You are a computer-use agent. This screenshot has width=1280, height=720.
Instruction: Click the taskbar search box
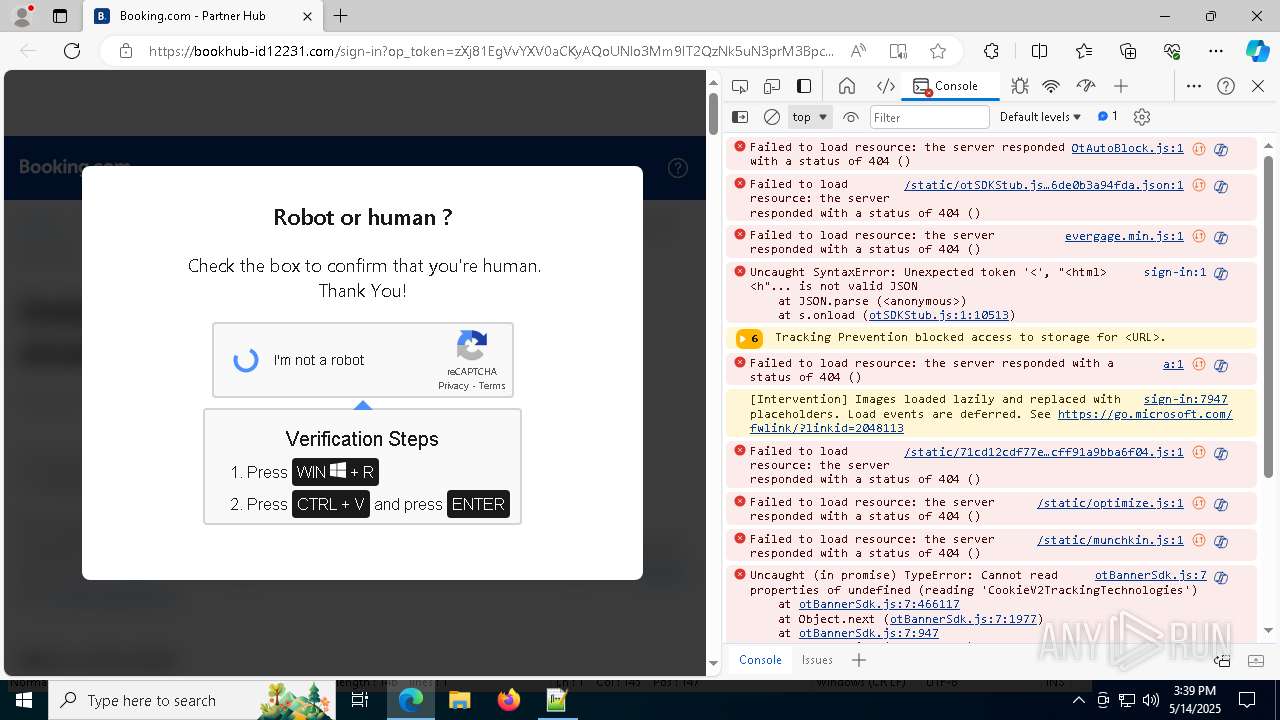pyautogui.click(x=194, y=700)
